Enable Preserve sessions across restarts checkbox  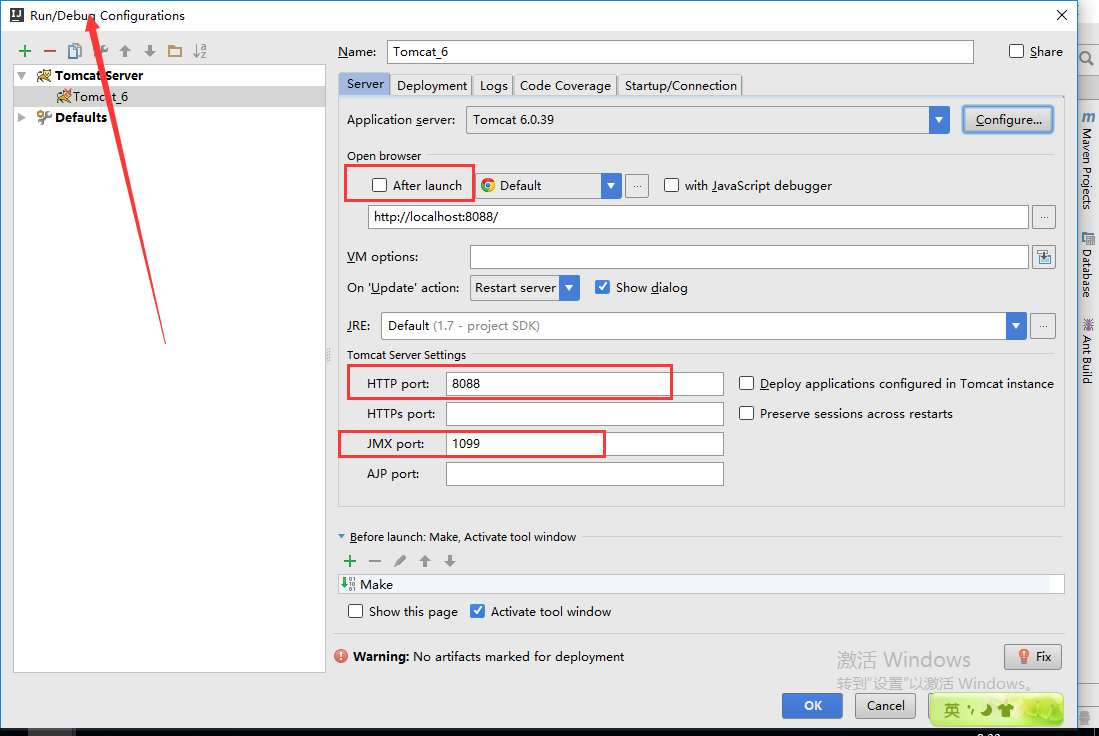click(x=746, y=414)
